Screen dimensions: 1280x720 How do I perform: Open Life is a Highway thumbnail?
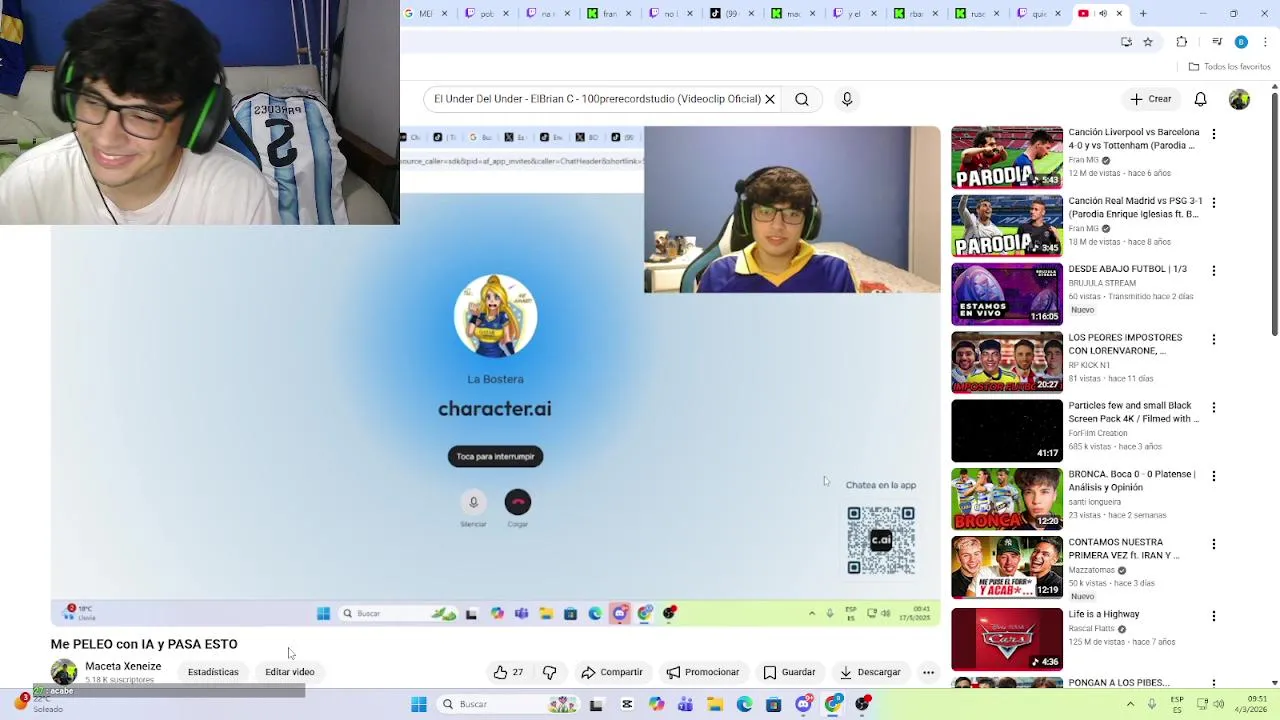coord(1007,639)
